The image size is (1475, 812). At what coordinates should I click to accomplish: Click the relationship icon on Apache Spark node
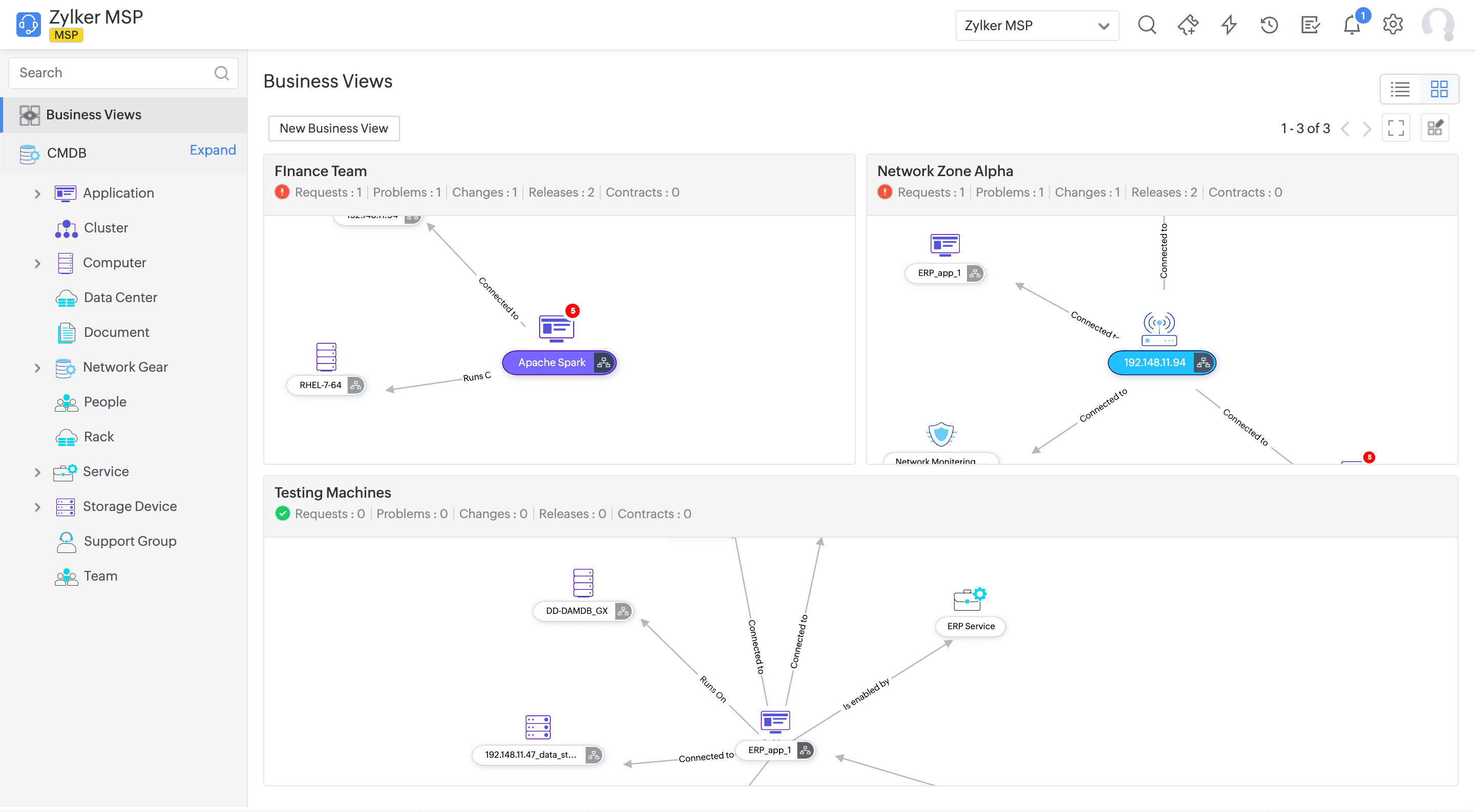(603, 363)
